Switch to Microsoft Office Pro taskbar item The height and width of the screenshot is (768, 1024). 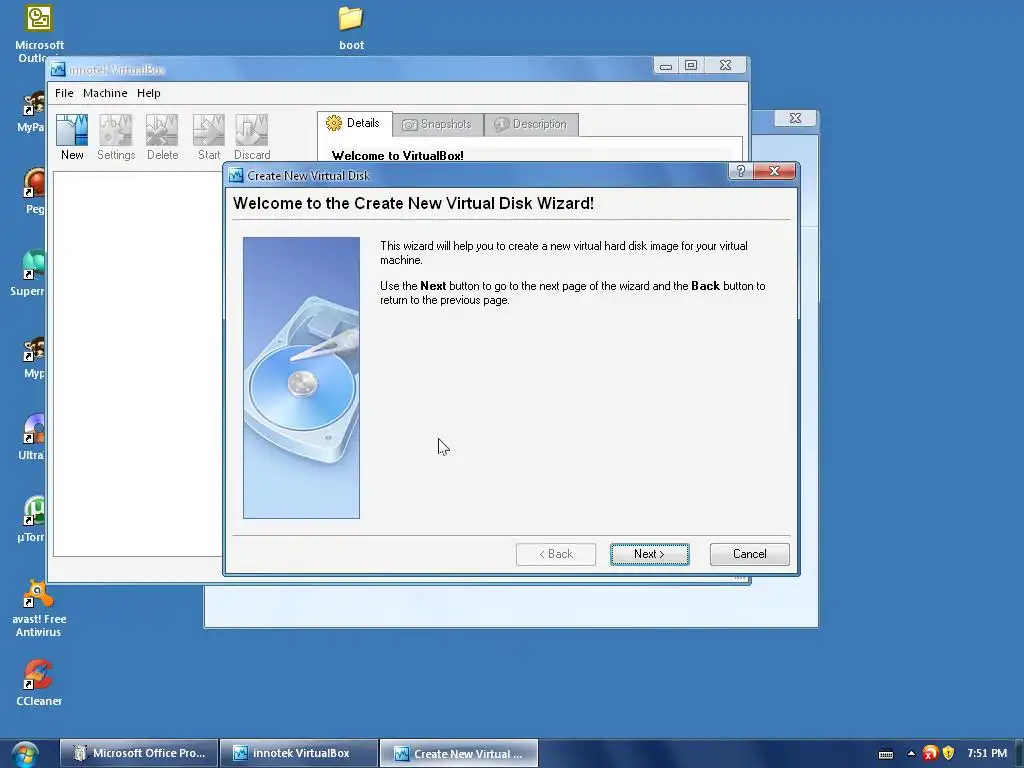pos(139,753)
